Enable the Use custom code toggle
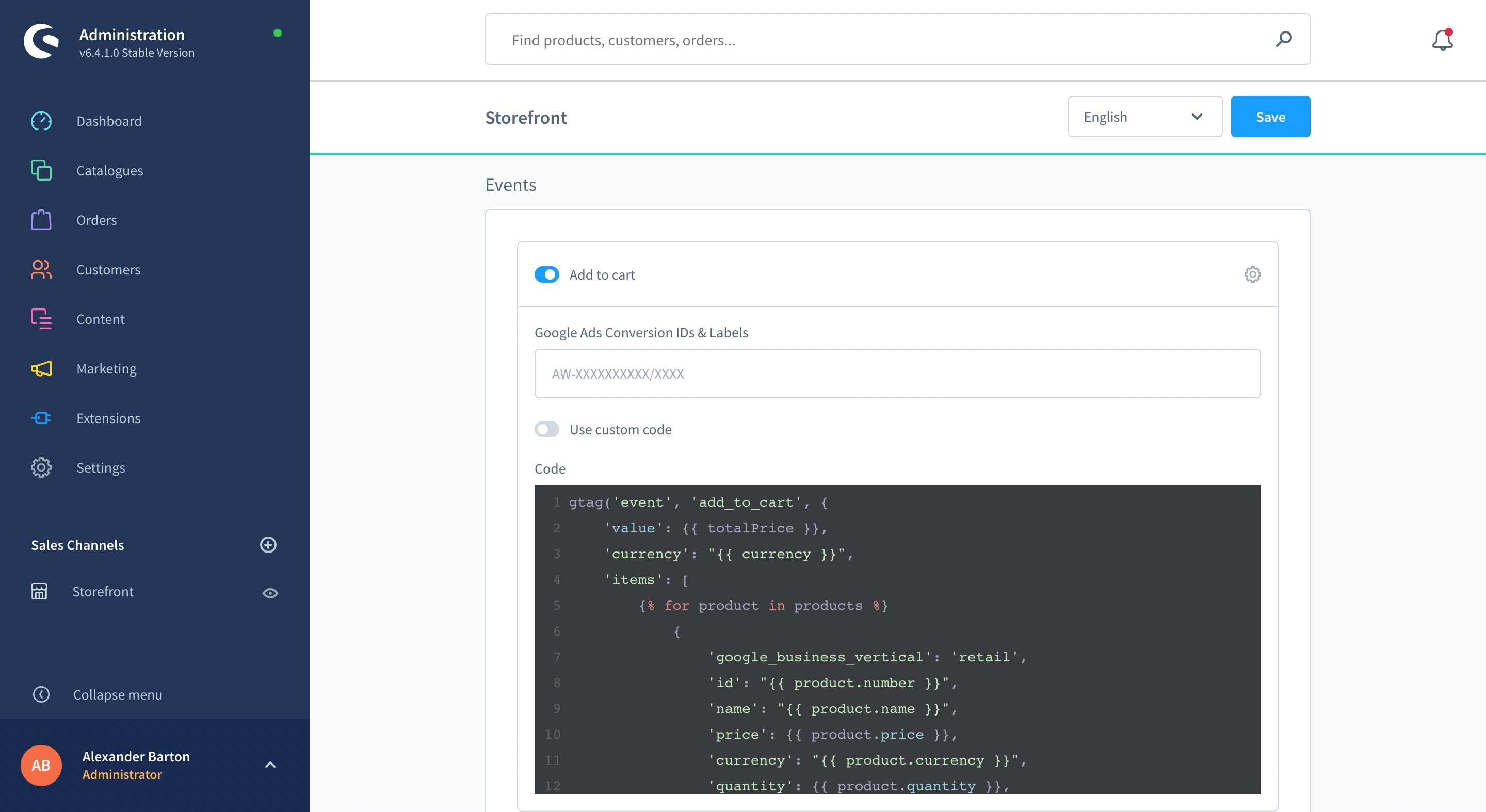Viewport: 1486px width, 812px height. point(547,430)
